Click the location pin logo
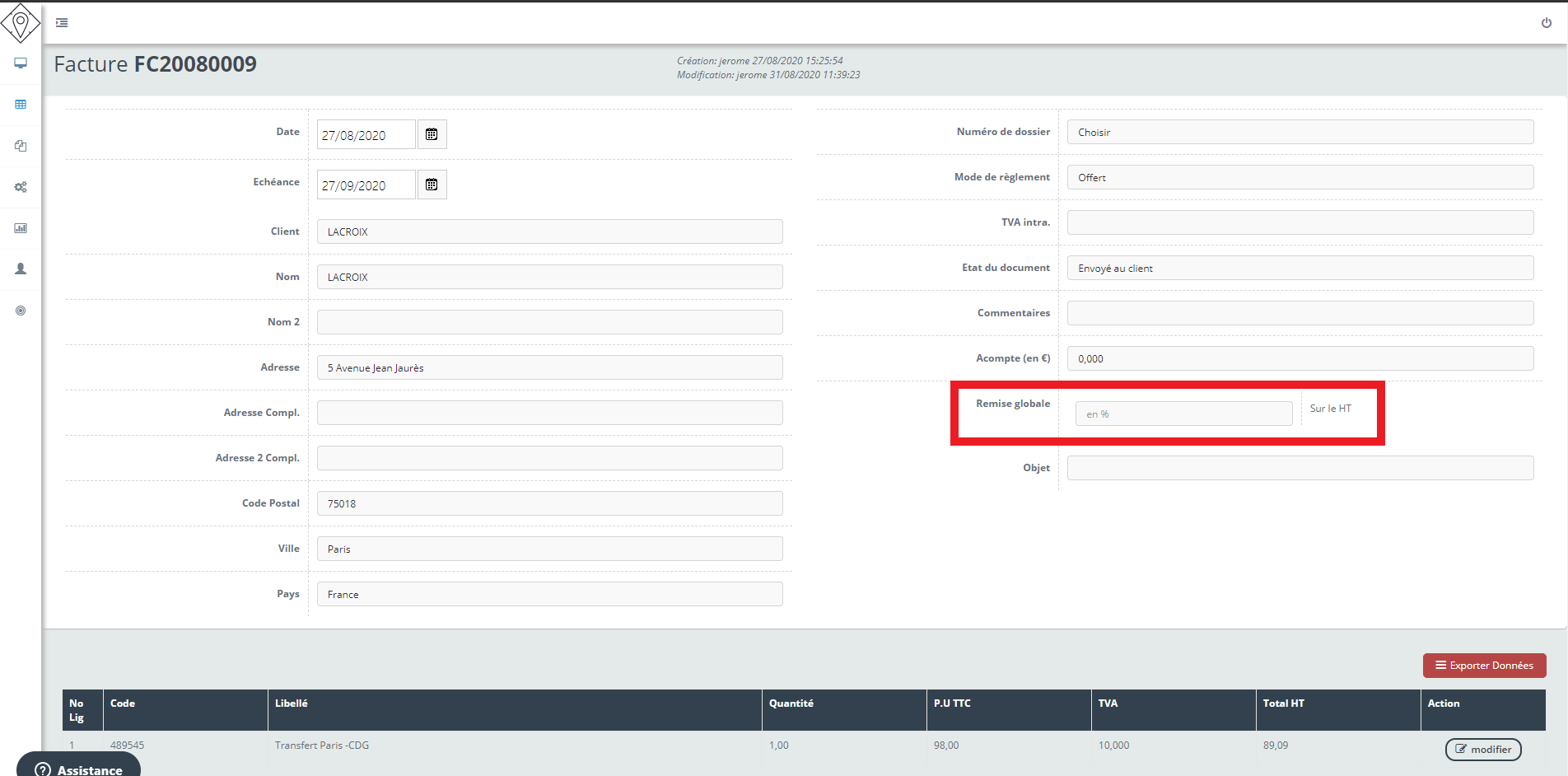 (x=21, y=23)
